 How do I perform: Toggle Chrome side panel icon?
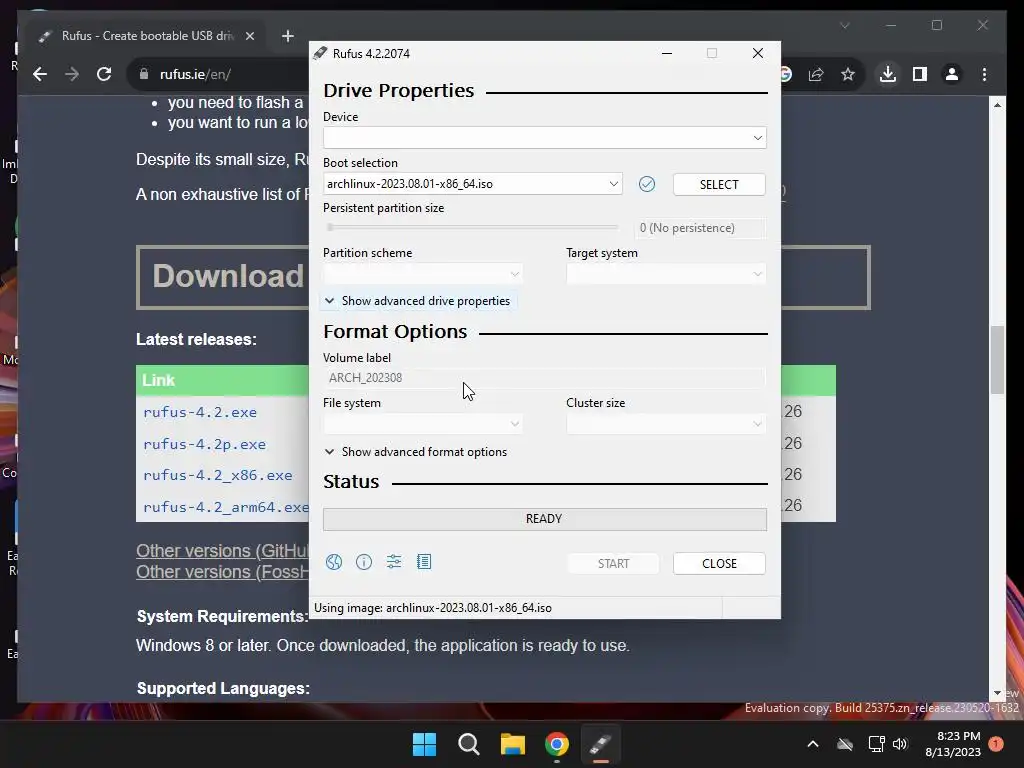pyautogui.click(x=920, y=74)
